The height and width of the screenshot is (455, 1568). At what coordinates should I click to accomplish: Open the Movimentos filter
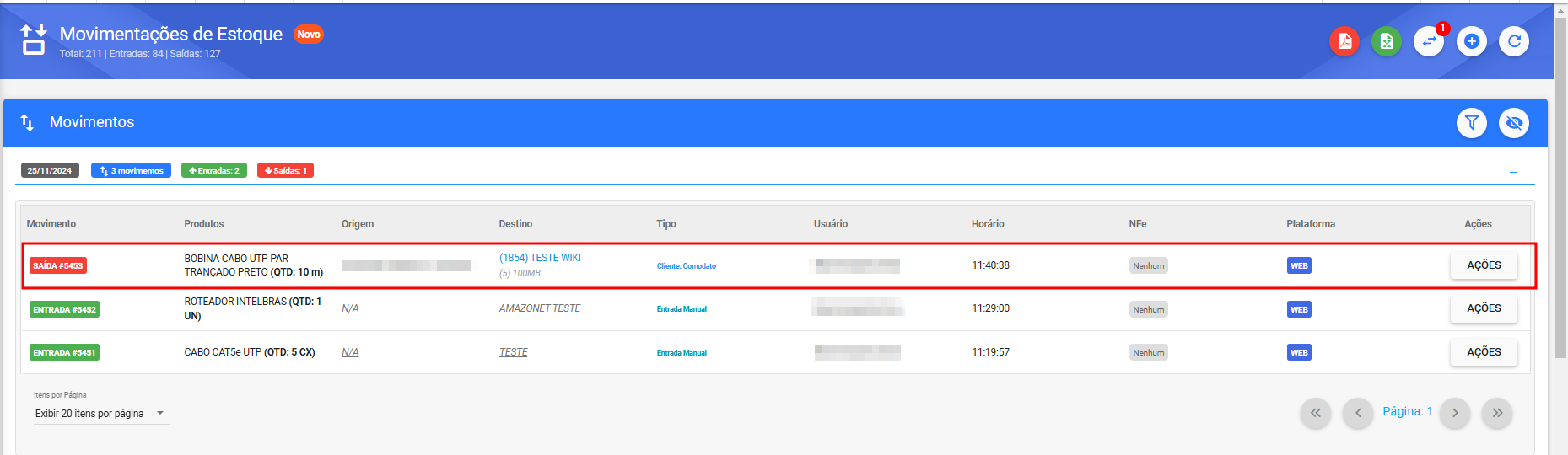click(1471, 123)
